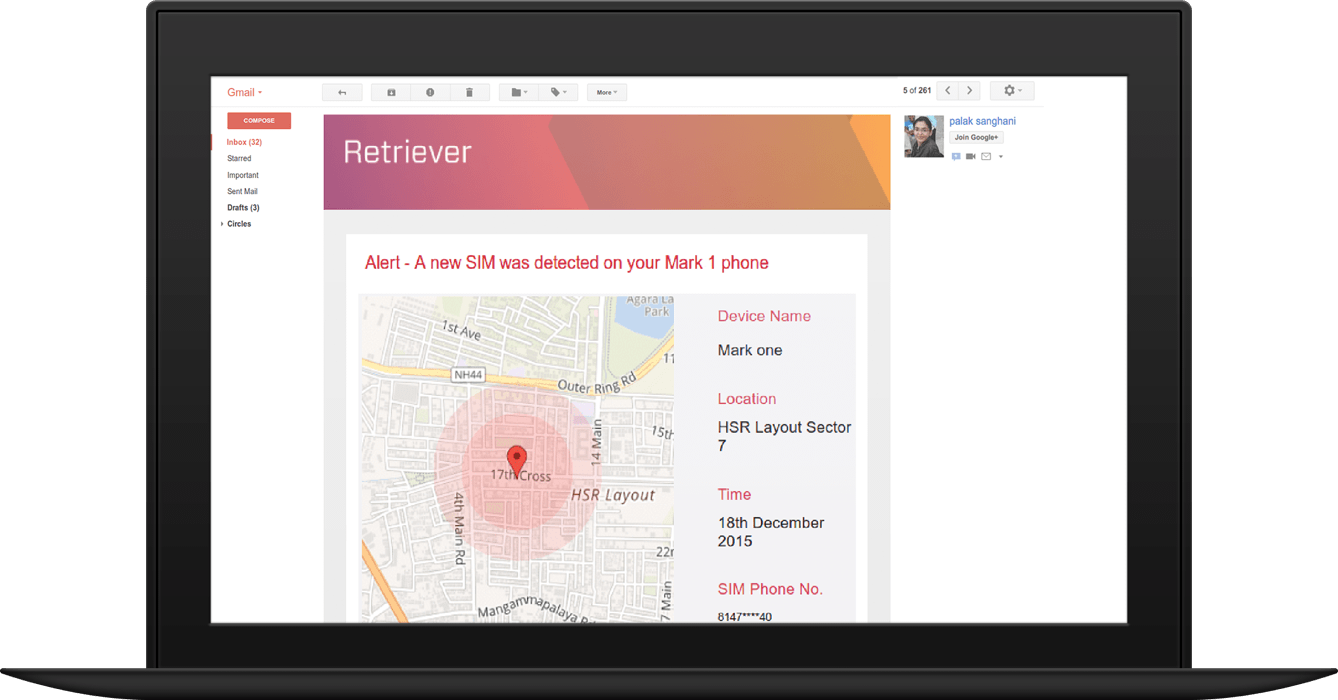Image resolution: width=1338 pixels, height=700 pixels.
Task: Open the Labels tag dropdown
Action: click(x=558, y=92)
